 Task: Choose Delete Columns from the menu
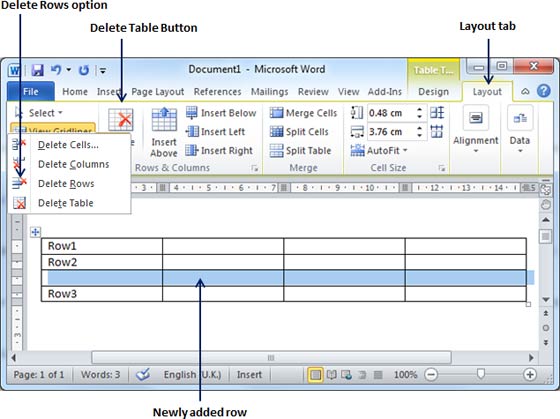click(69, 164)
